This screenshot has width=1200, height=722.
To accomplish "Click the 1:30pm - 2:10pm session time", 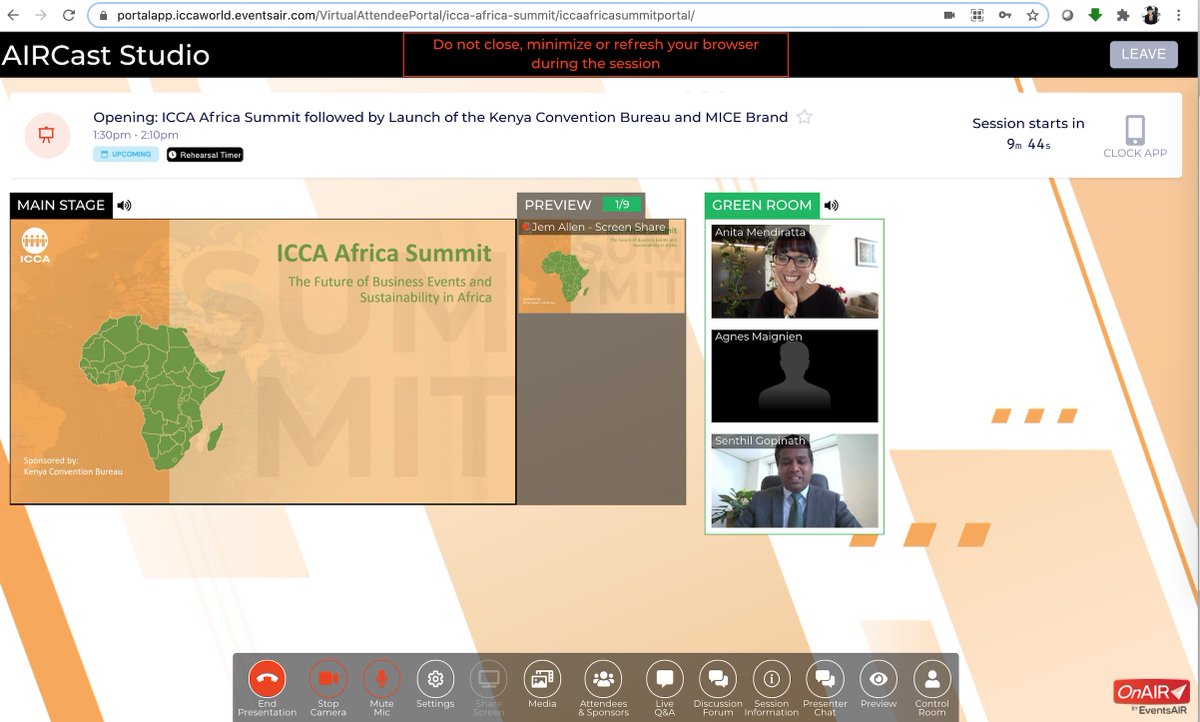I will (135, 135).
